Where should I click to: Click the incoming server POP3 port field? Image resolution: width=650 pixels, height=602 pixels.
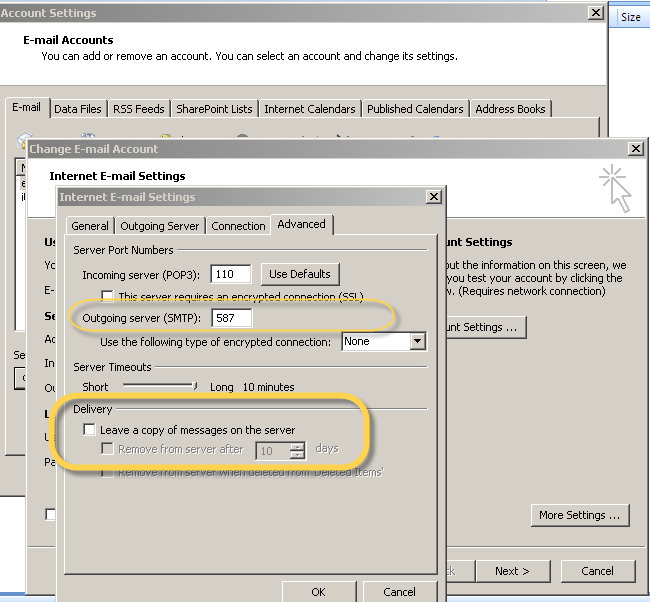tap(230, 274)
